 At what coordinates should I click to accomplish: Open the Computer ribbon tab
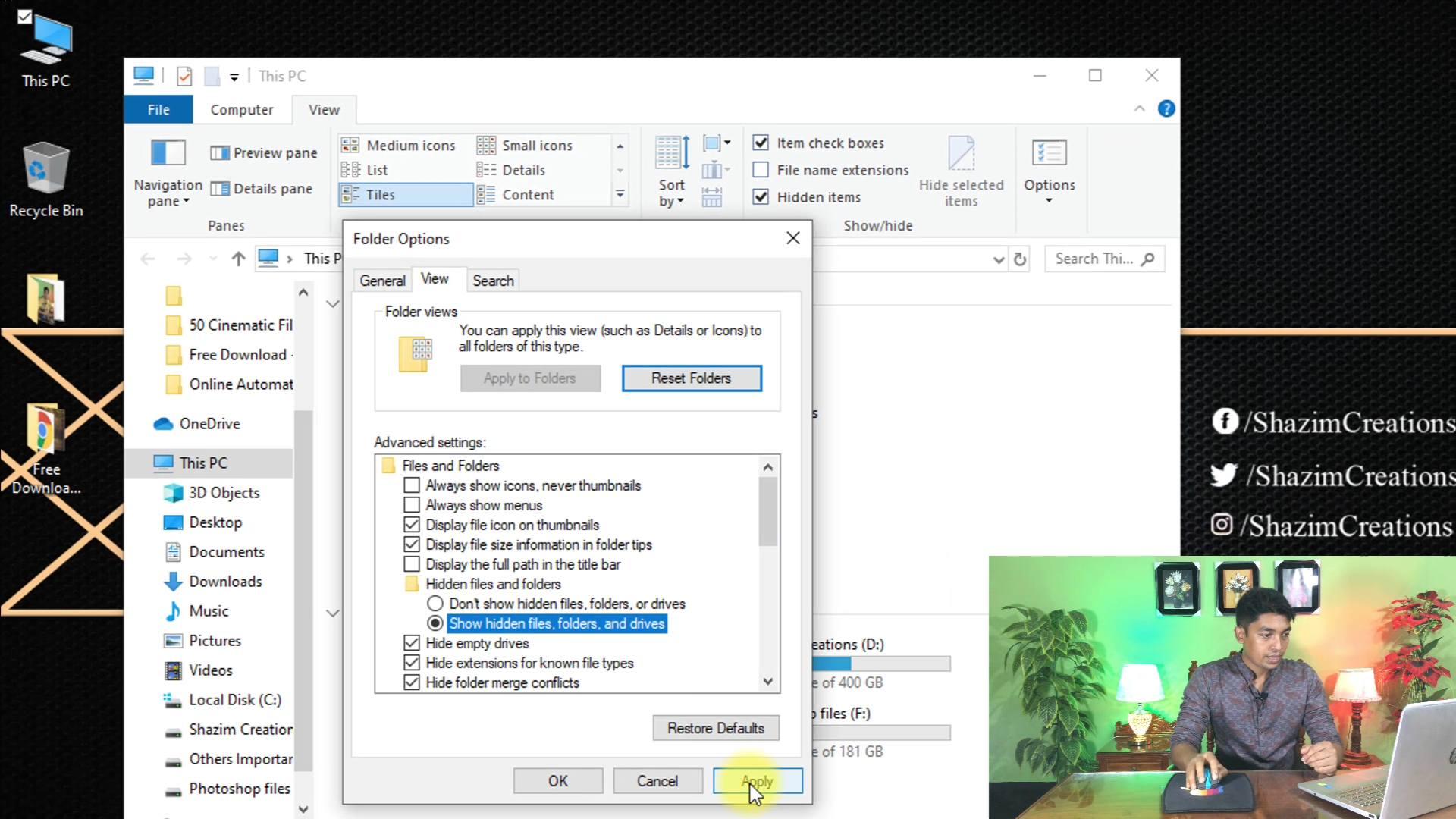(x=241, y=110)
